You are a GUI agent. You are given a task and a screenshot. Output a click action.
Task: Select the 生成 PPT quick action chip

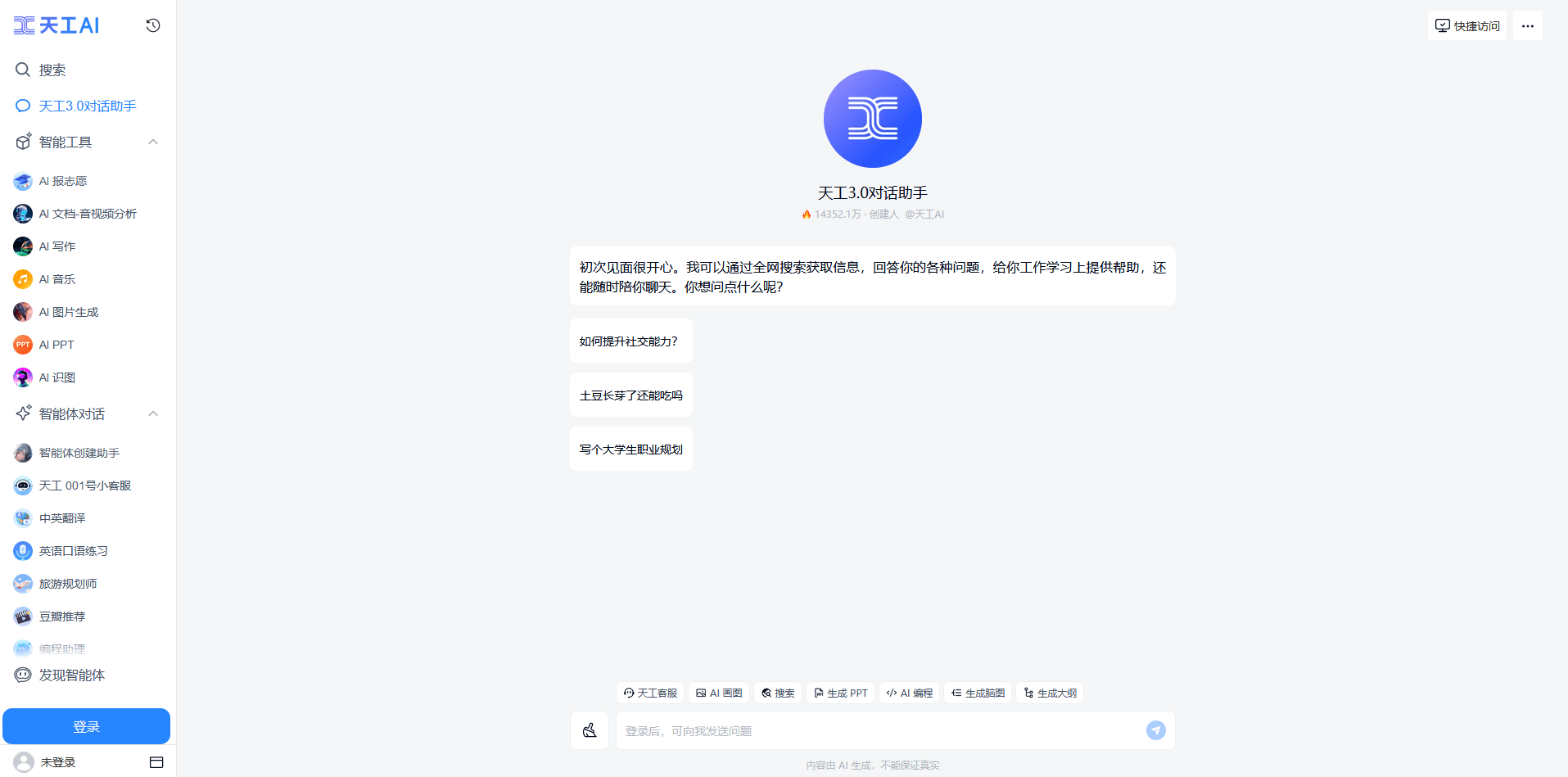tap(840, 693)
